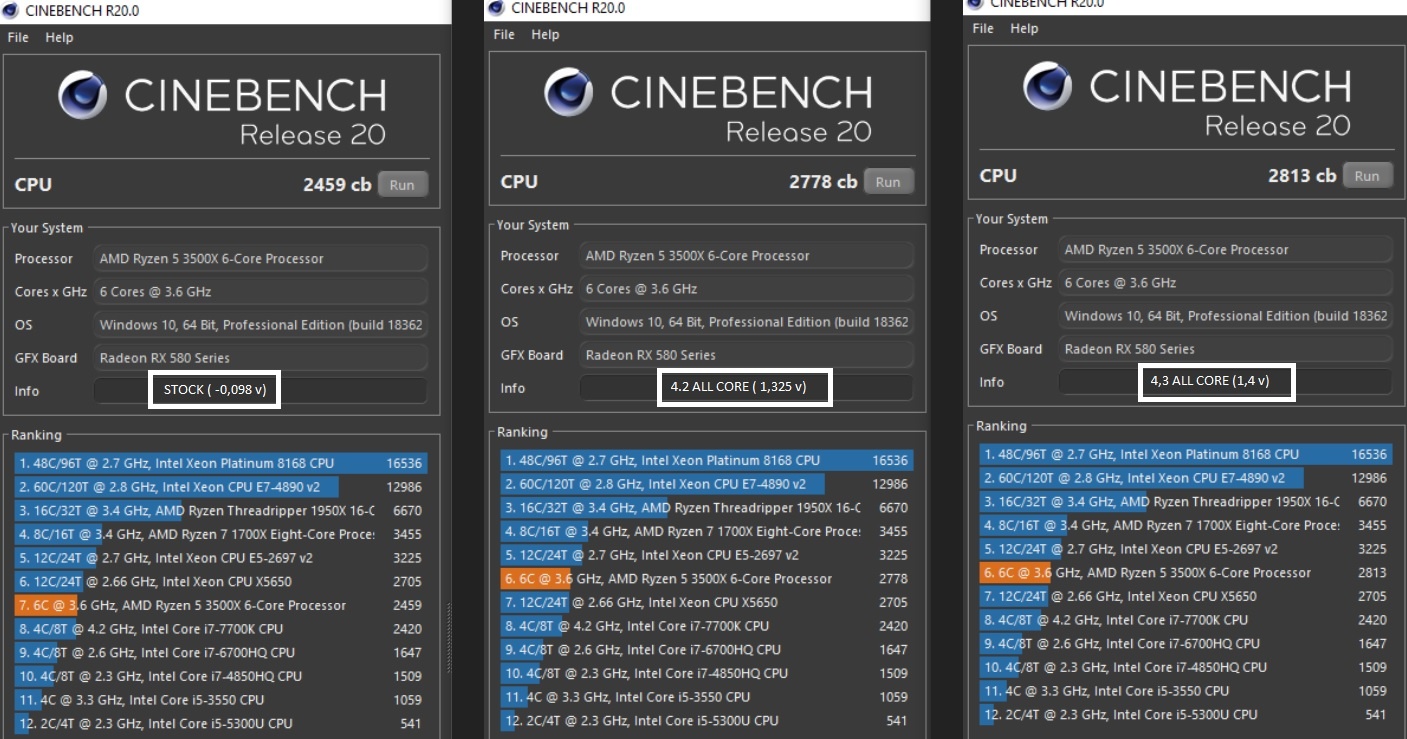Image resolution: width=1407 pixels, height=739 pixels.
Task: Select the Ryzen 7 1700X ranking row in the 2813 cb window
Action: point(1185,525)
